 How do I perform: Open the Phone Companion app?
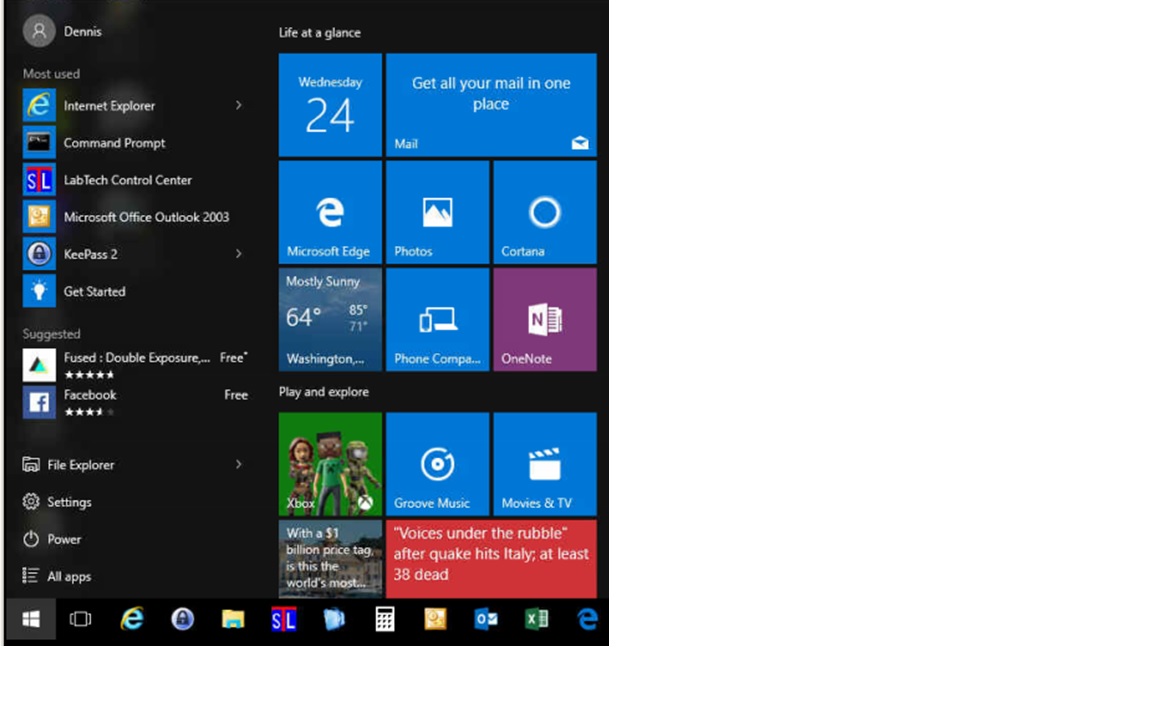coord(437,318)
